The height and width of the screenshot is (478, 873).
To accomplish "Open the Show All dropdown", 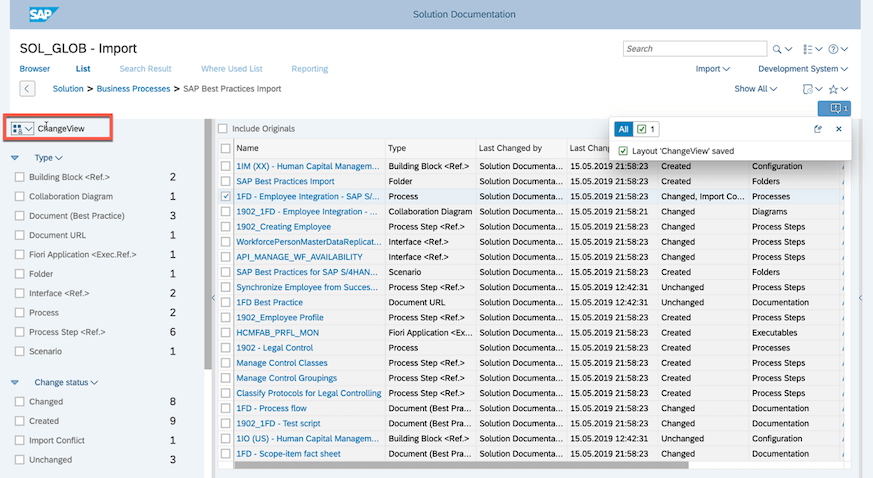I will click(756, 89).
